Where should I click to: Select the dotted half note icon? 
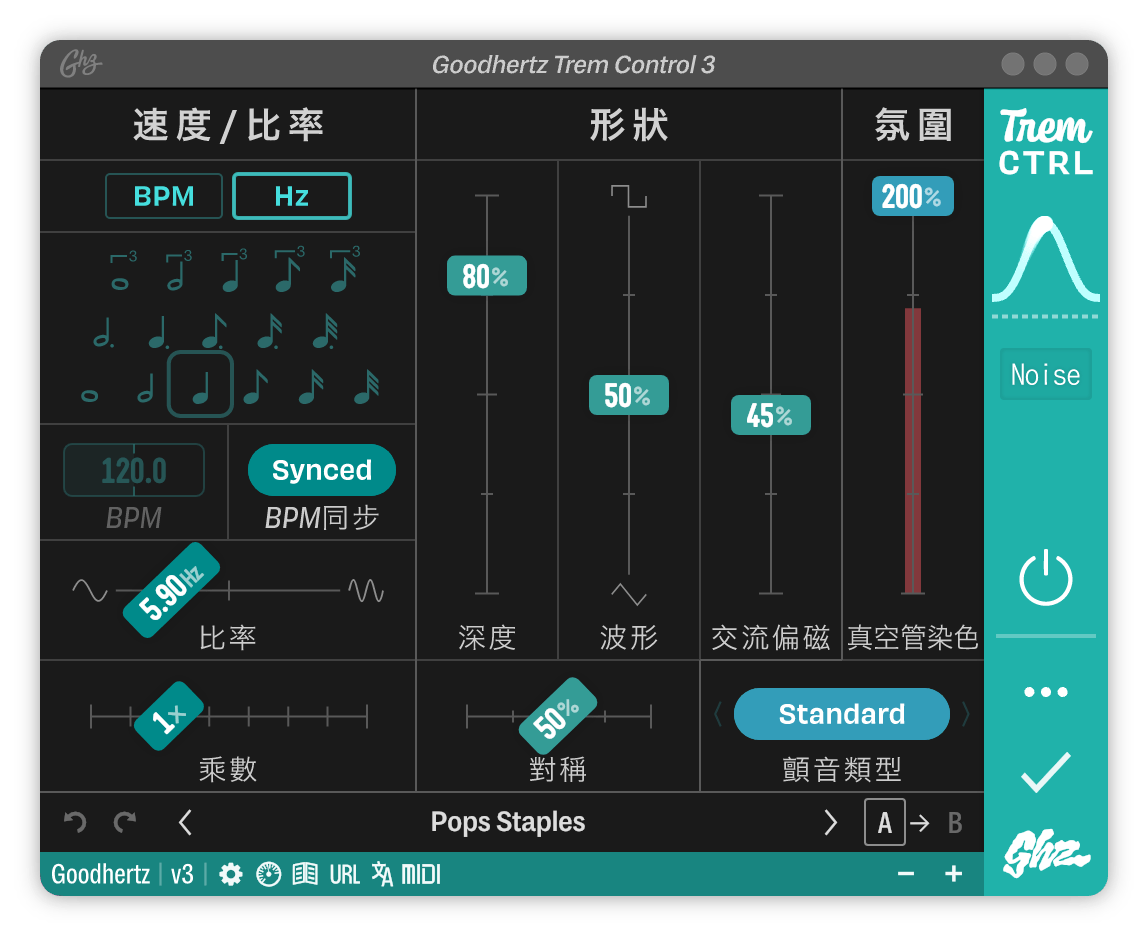[103, 331]
